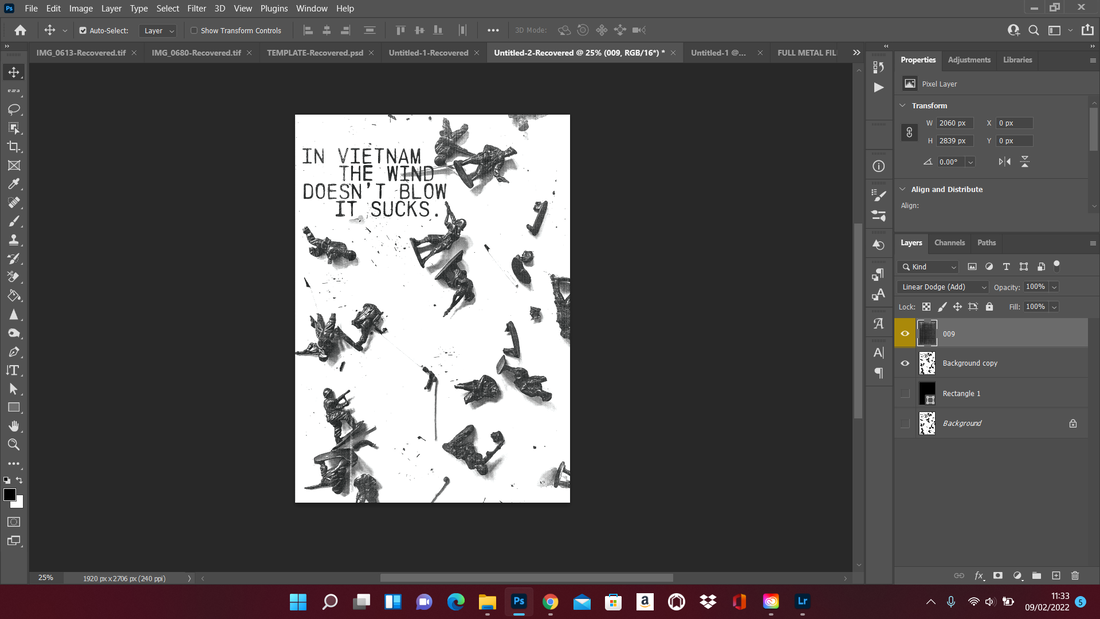Open the Plugins menu
Viewport: 1100px width, 619px height.
[274, 8]
